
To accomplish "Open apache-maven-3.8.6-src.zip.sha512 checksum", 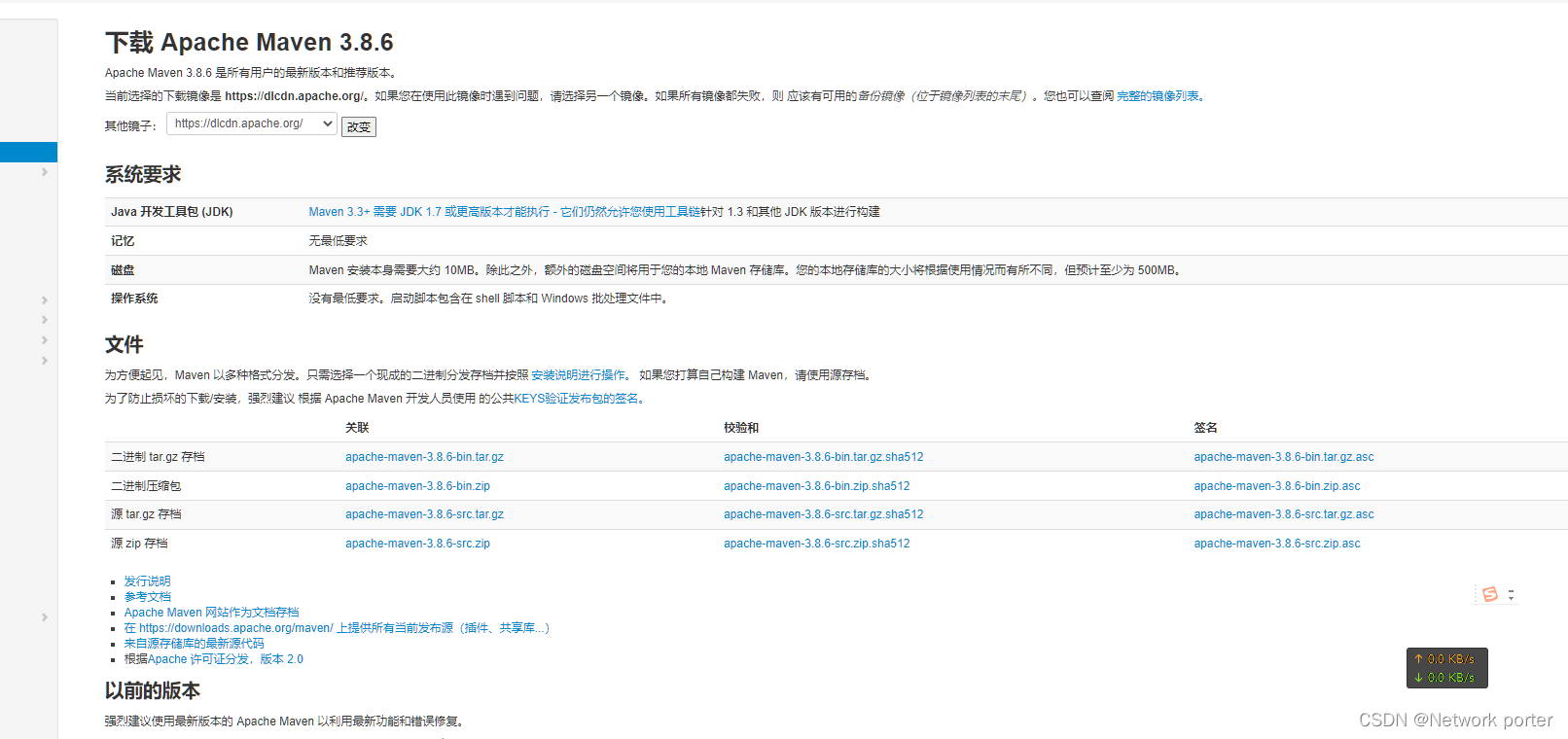I will click(816, 544).
